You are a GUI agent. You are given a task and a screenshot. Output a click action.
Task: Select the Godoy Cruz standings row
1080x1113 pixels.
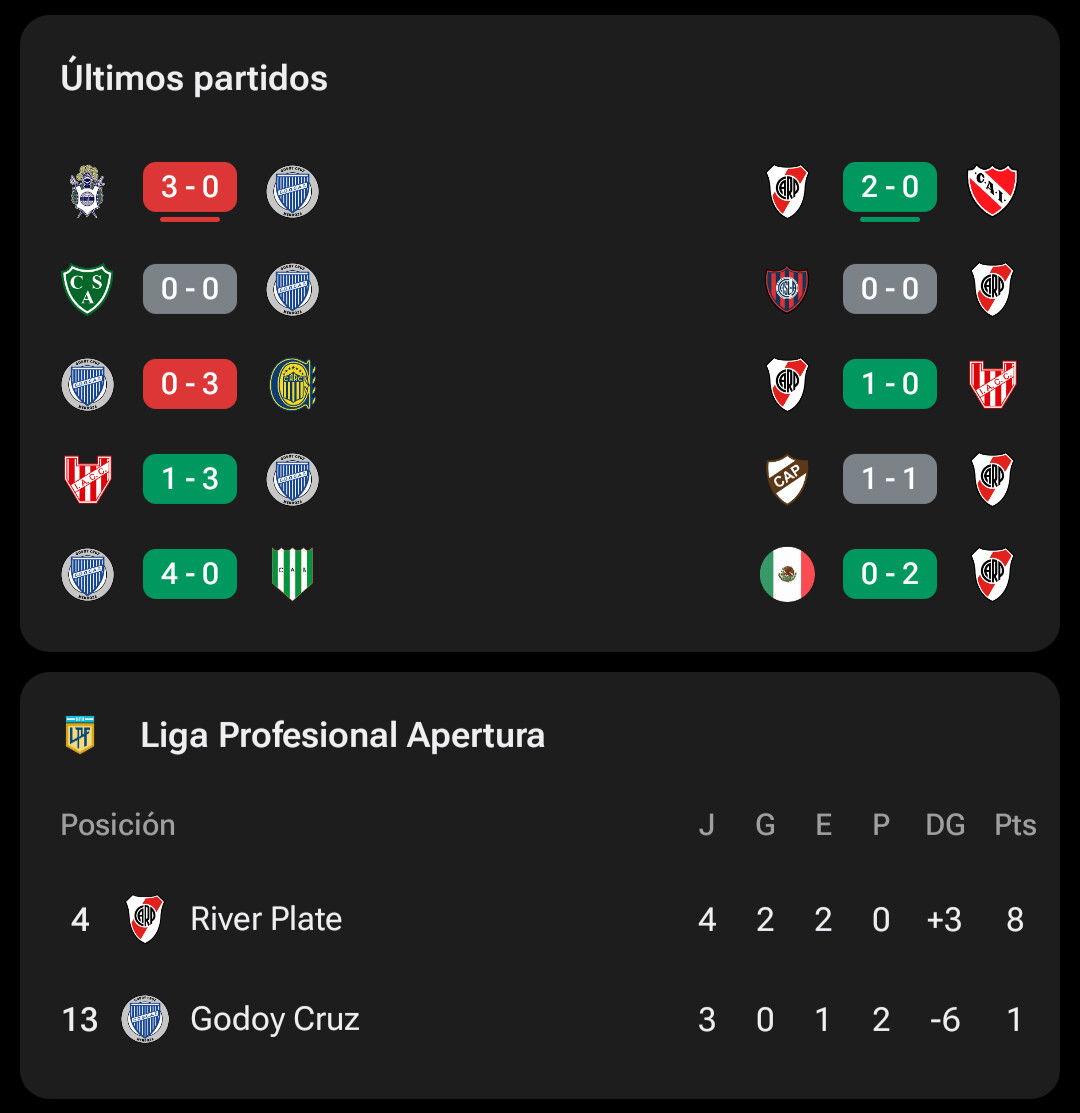pyautogui.click(x=540, y=1019)
